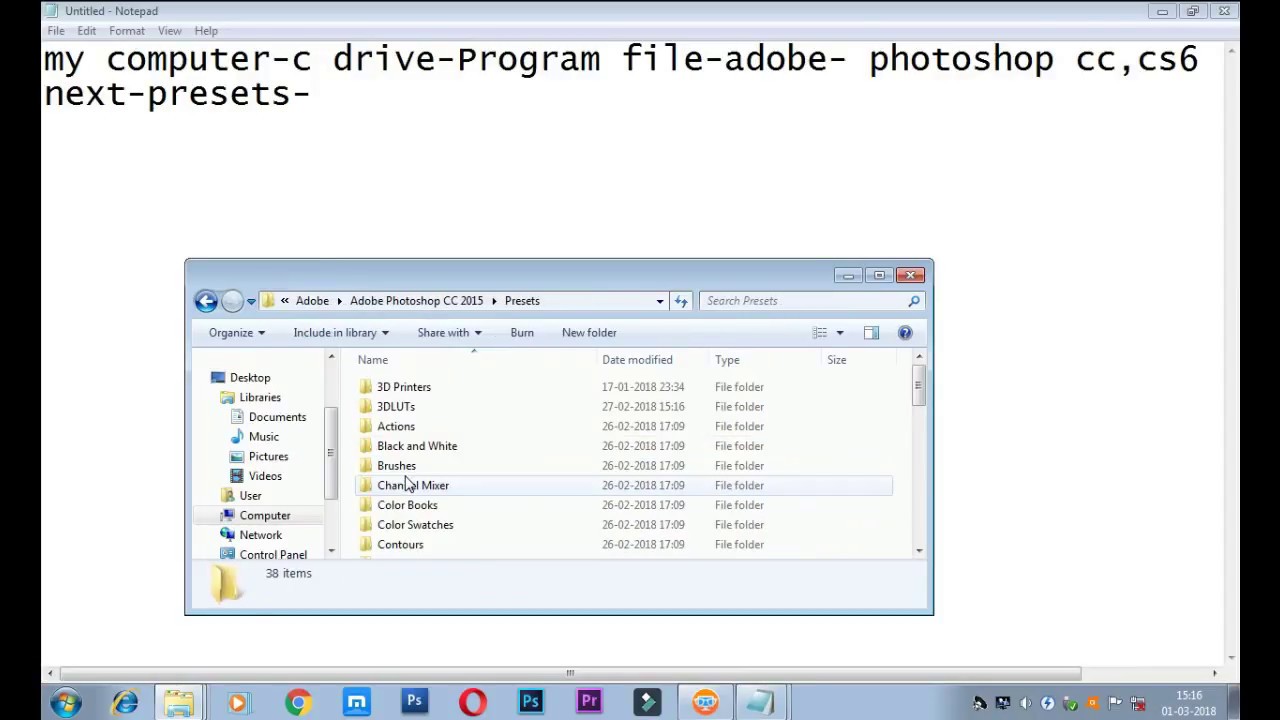The image size is (1280, 720).
Task: Click the file list scroll up arrow
Action: (918, 357)
